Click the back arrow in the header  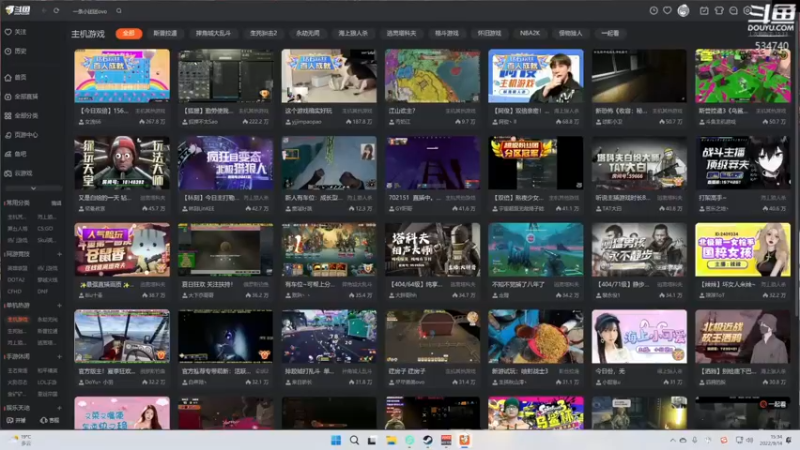tap(44, 11)
